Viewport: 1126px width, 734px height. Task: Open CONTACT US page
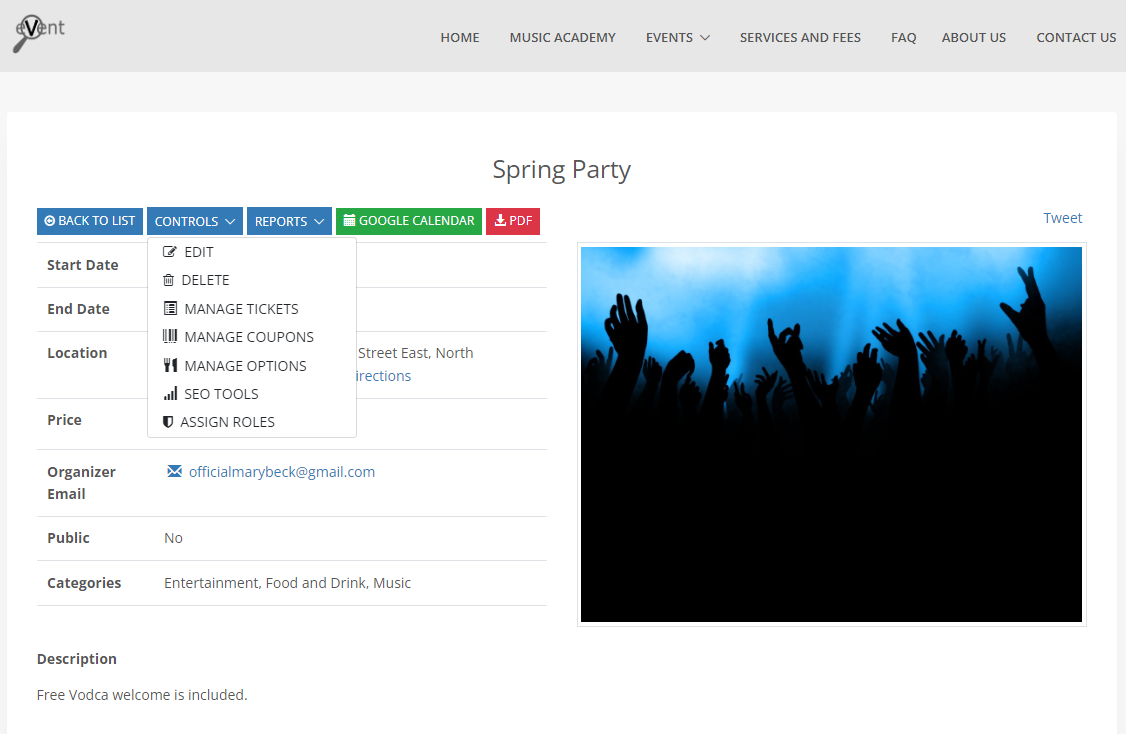coord(1076,37)
